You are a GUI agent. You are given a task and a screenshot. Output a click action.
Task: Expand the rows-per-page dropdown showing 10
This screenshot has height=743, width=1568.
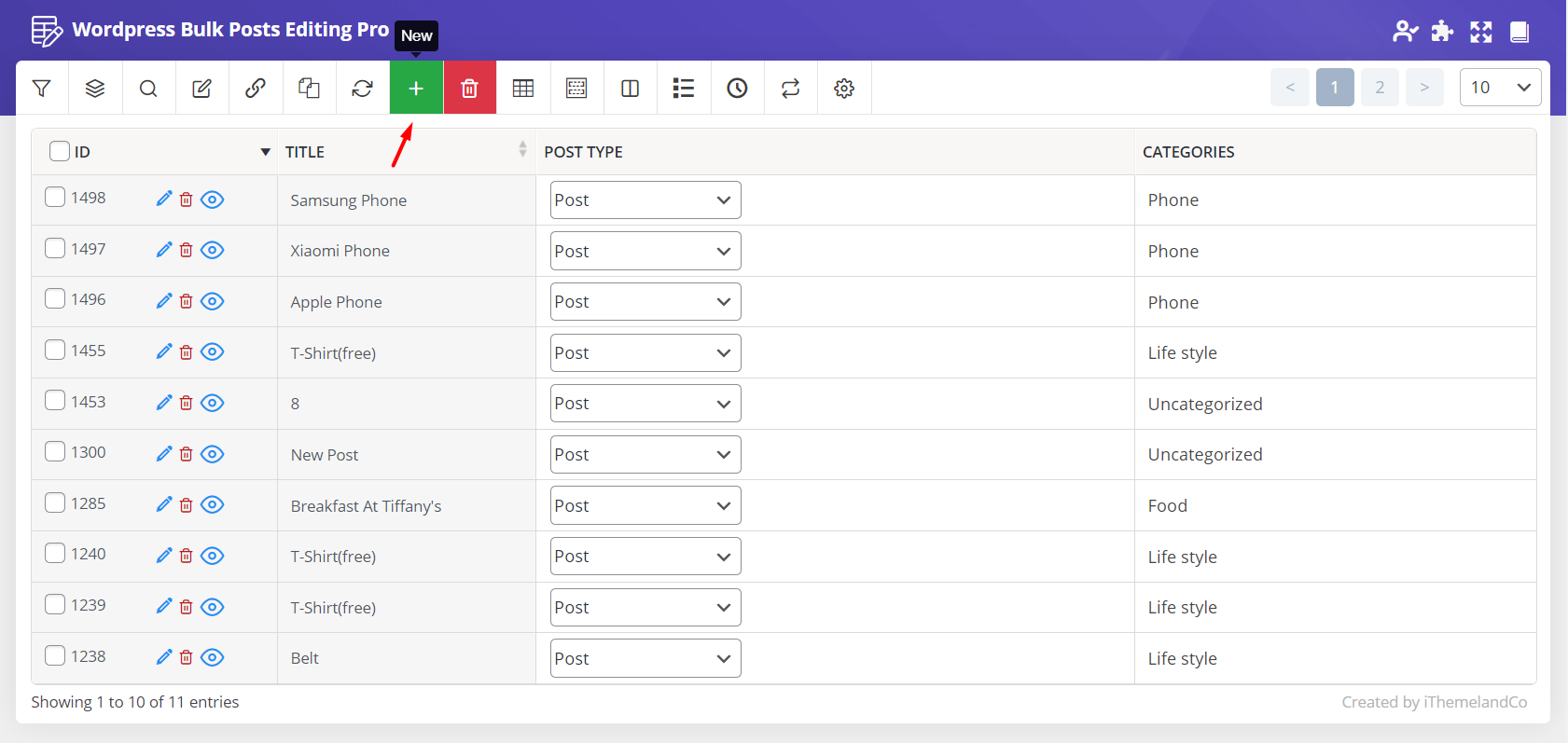point(1499,88)
